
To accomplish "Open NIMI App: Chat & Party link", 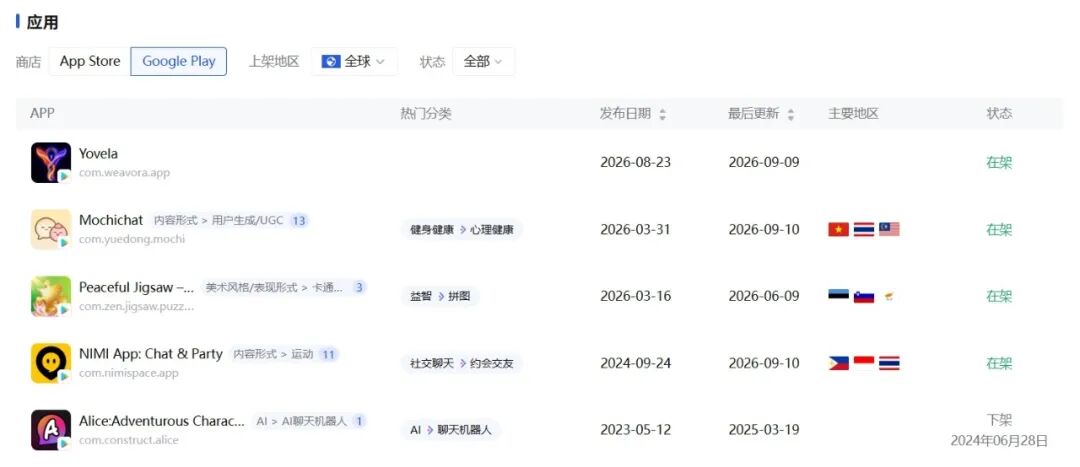I will 151,354.
